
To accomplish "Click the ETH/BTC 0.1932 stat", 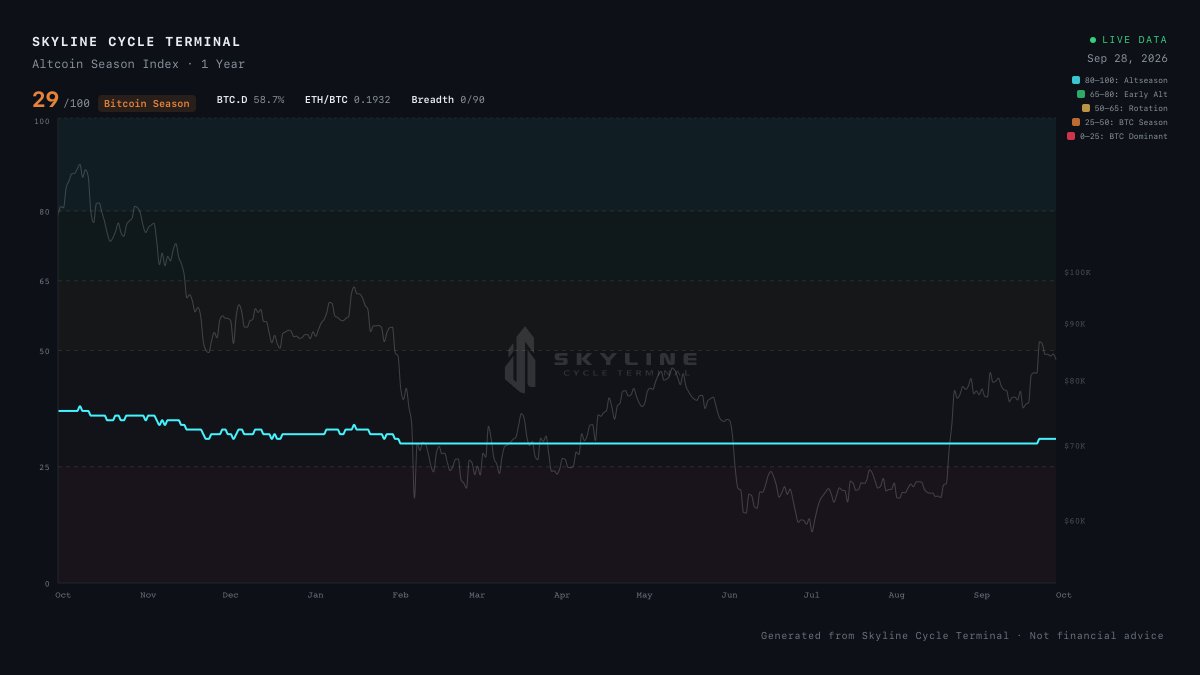I will pos(348,100).
